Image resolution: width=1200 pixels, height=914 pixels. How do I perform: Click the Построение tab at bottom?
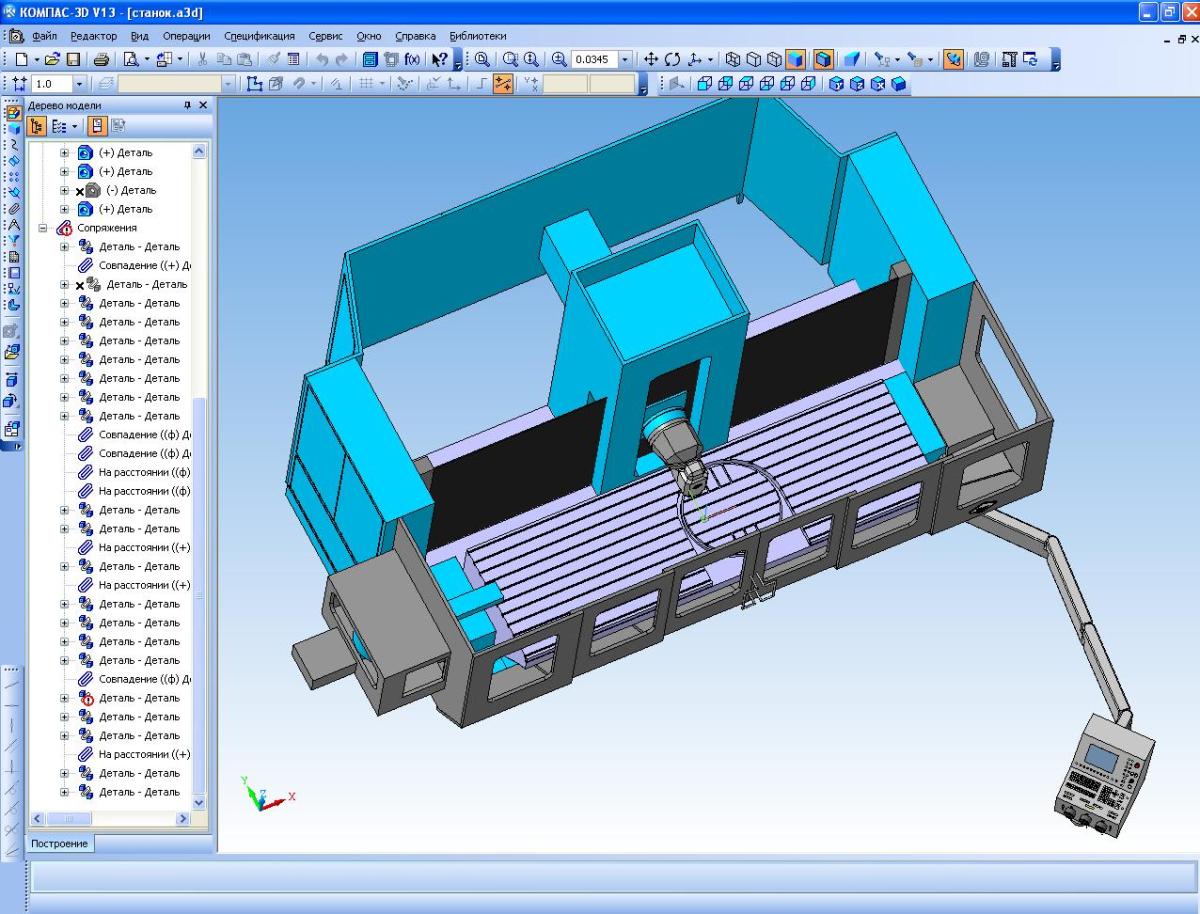pyautogui.click(x=60, y=843)
